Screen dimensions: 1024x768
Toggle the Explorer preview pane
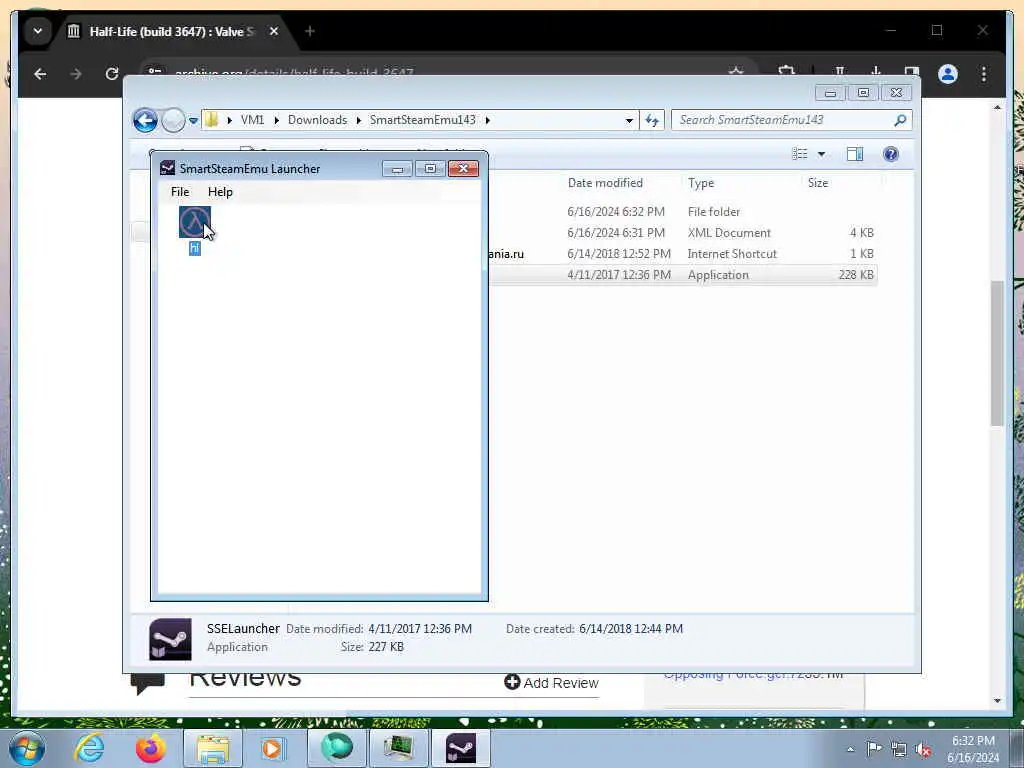[x=855, y=154]
